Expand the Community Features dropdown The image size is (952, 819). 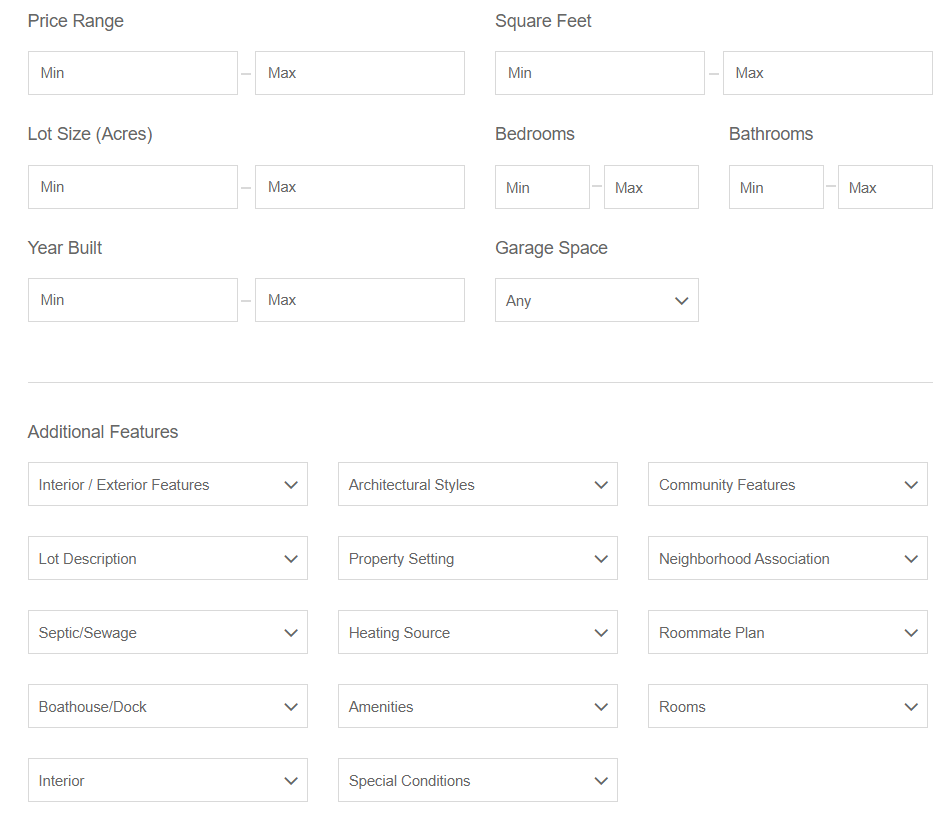click(787, 484)
